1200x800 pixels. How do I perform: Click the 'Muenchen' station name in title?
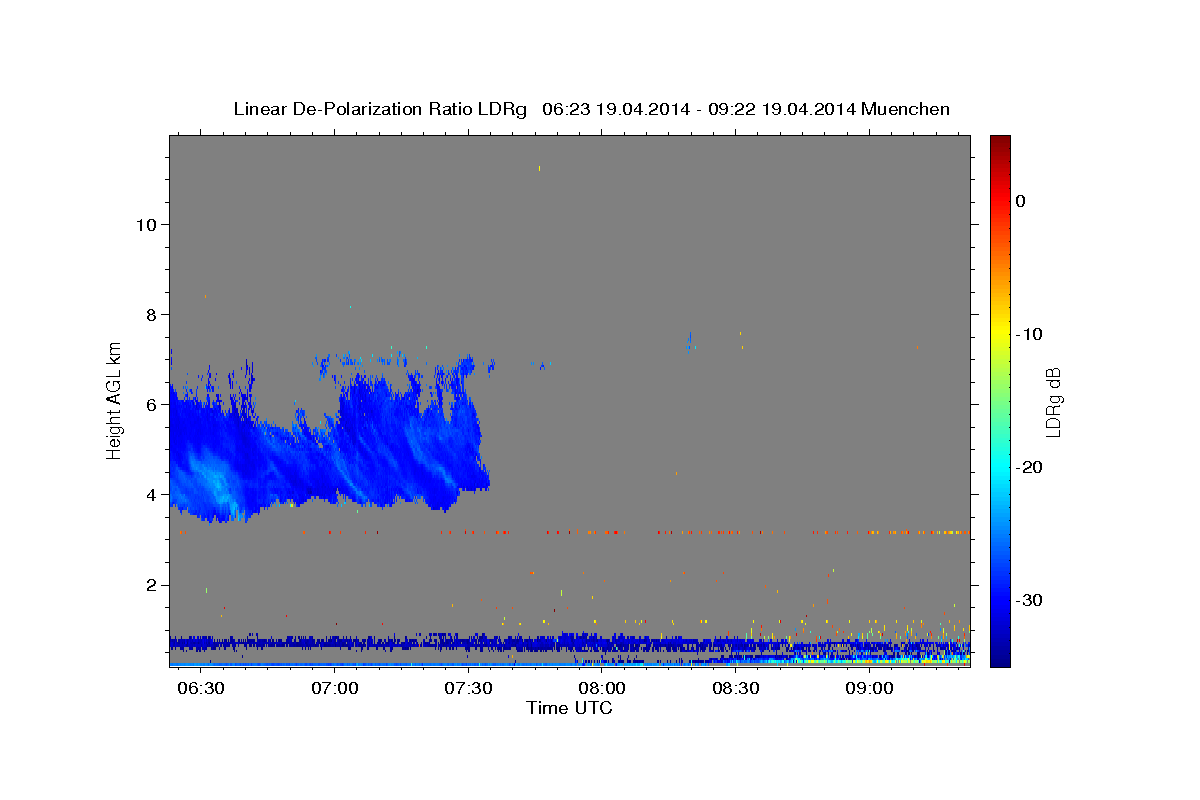[x=905, y=109]
